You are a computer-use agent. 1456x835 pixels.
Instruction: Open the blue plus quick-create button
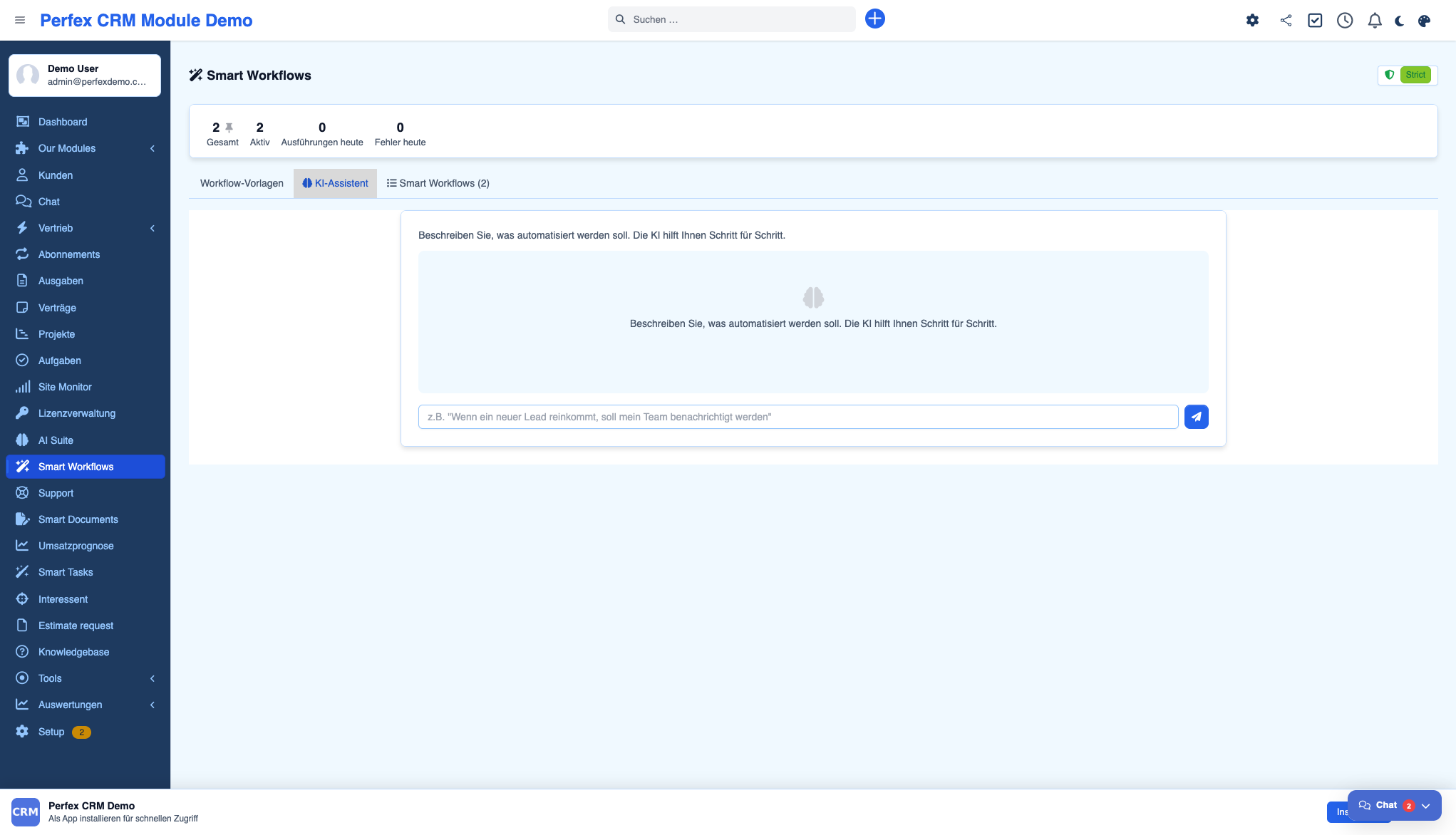pos(874,19)
